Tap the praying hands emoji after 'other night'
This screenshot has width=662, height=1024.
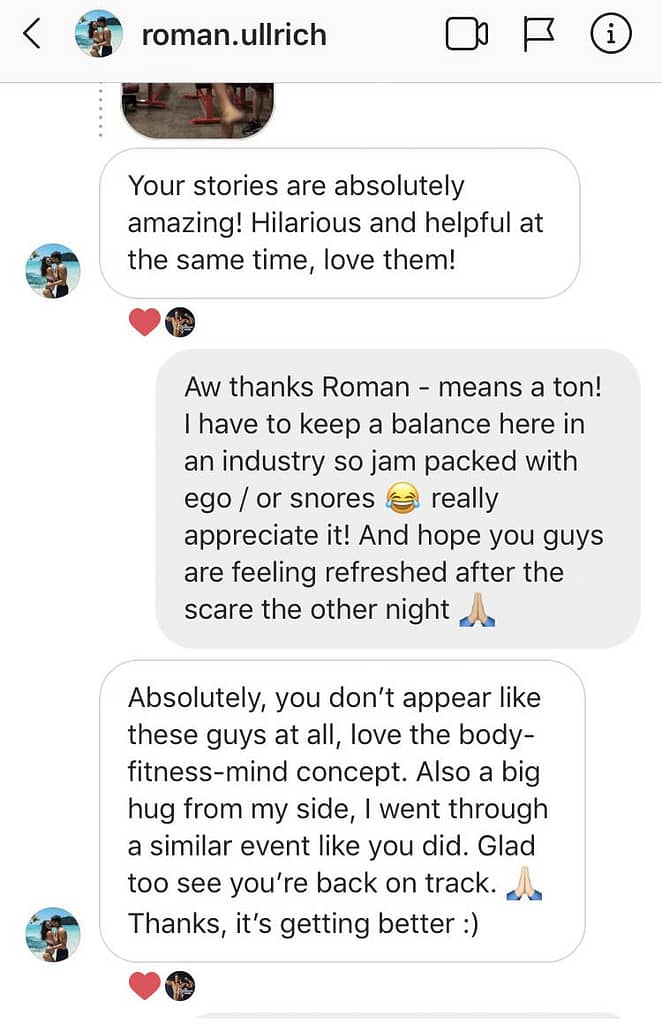(478, 610)
